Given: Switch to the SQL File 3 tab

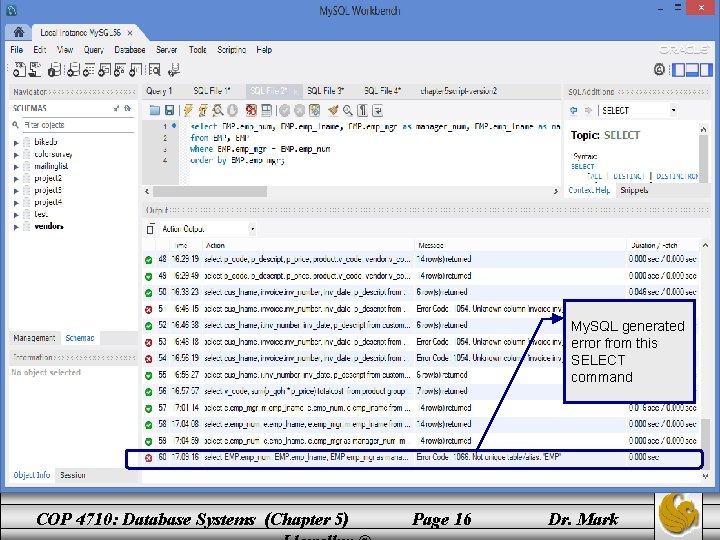Looking at the screenshot, I should tap(326, 91).
